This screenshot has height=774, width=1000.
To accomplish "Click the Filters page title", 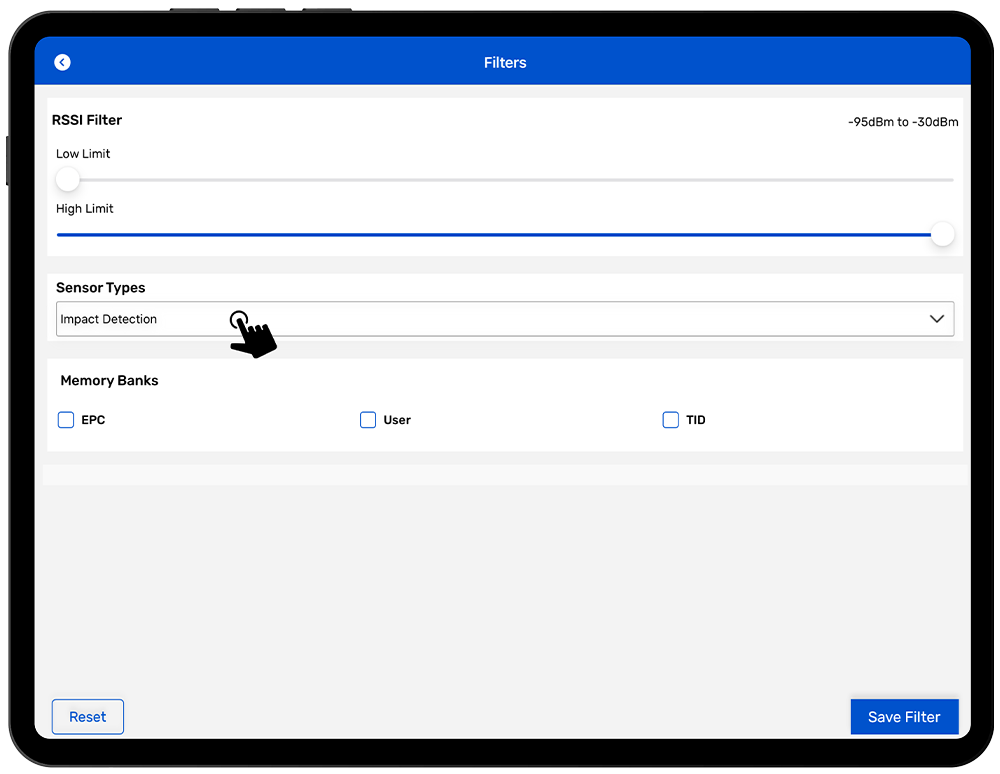I will (505, 63).
